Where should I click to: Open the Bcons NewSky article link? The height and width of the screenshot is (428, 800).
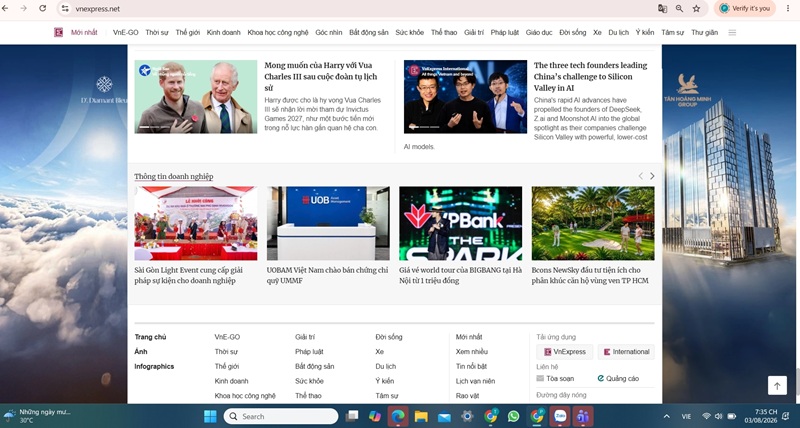pos(590,275)
